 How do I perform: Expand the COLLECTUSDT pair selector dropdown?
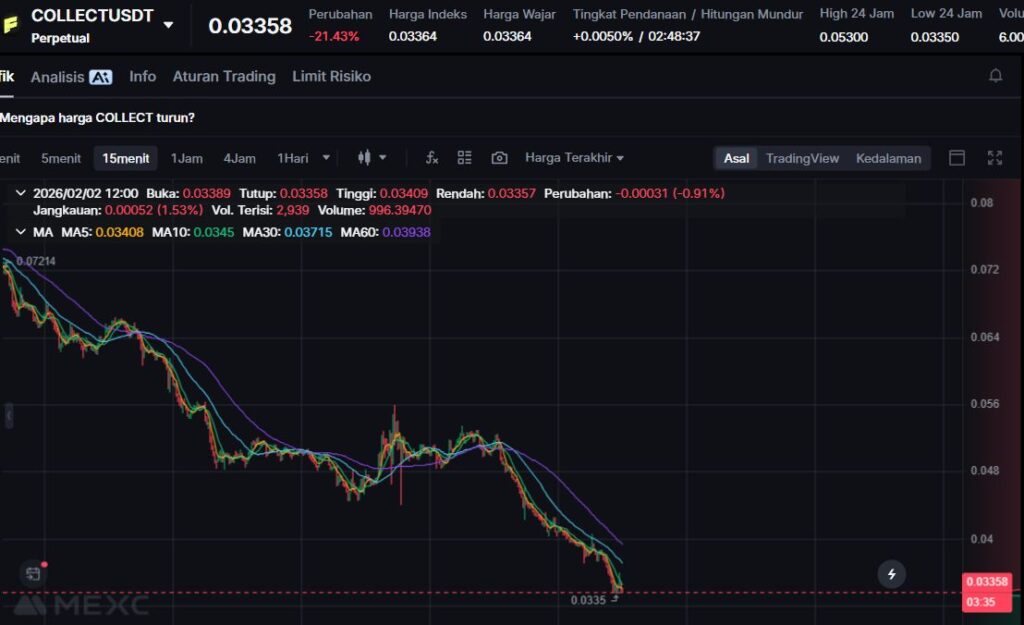168,25
